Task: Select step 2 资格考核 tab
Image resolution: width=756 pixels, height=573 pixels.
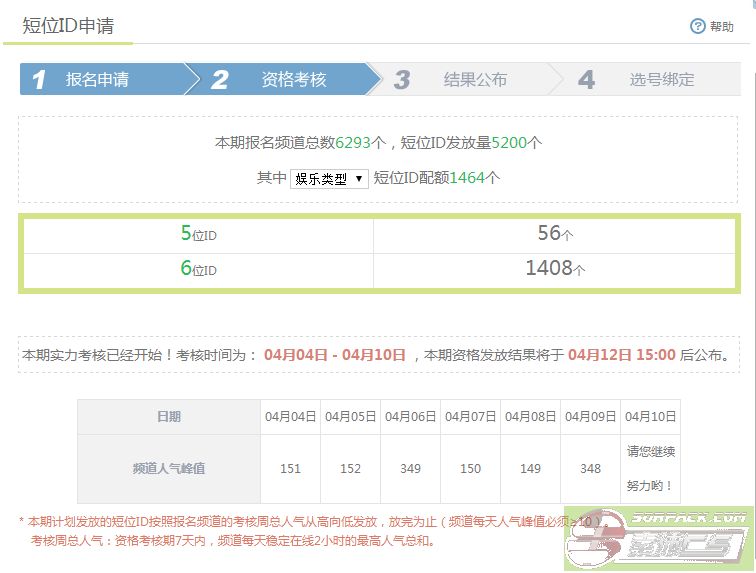Action: (x=283, y=79)
